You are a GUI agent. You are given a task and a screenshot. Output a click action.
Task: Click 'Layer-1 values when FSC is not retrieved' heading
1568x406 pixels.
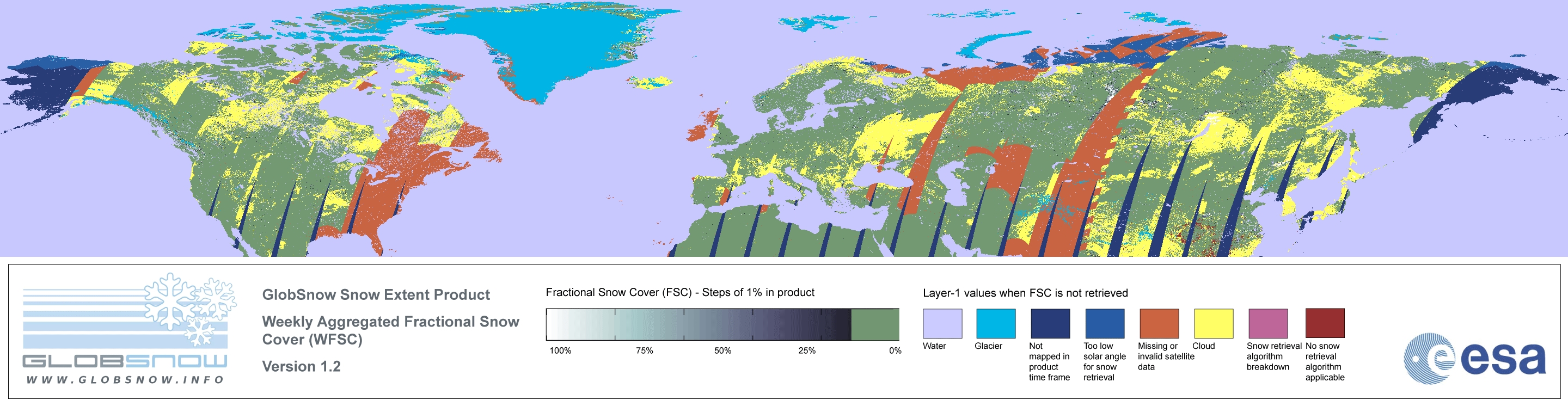click(1025, 293)
